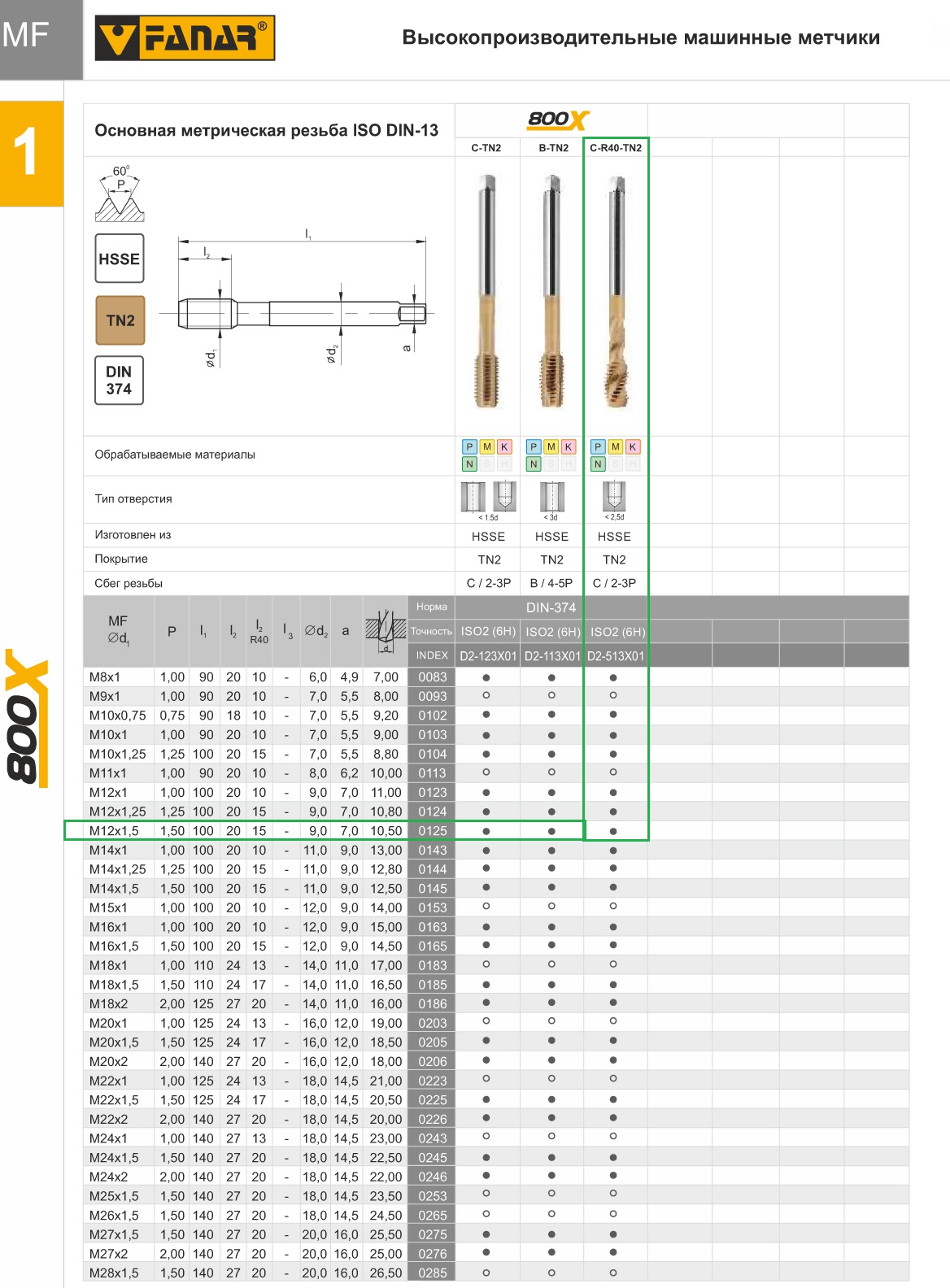Image resolution: width=950 pixels, height=1288 pixels.
Task: Click the C-TN2 column header
Action: tap(486, 148)
